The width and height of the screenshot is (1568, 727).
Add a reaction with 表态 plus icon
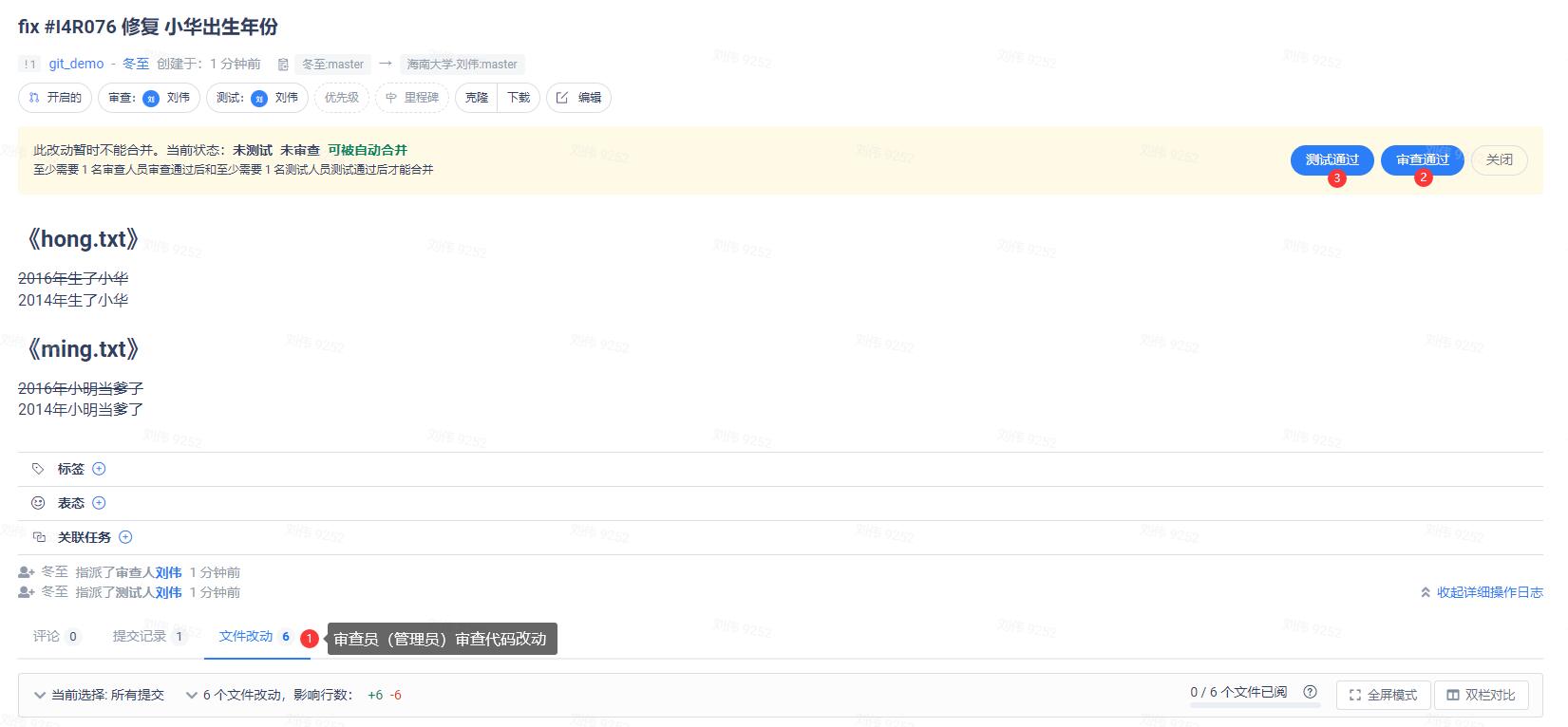[99, 503]
